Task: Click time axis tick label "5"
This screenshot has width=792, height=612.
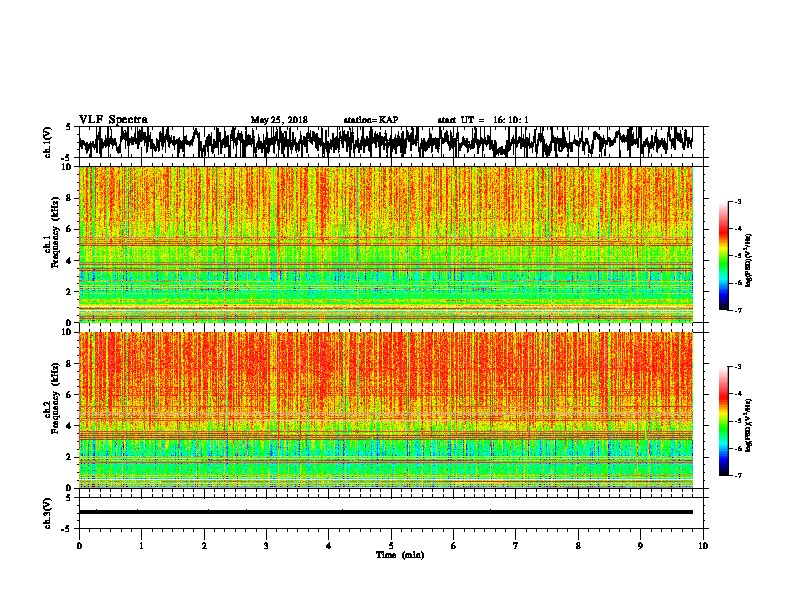Action: 391,546
